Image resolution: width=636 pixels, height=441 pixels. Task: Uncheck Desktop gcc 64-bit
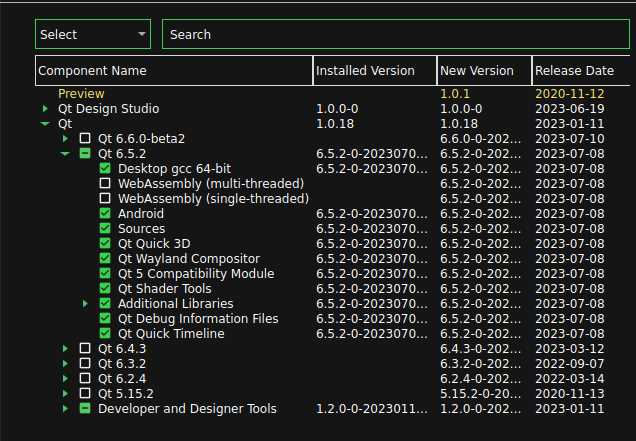[x=105, y=168]
